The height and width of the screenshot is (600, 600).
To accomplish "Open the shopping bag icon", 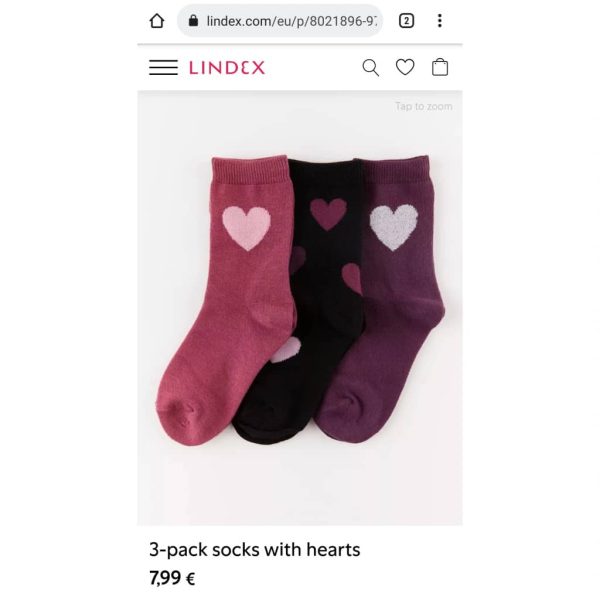I will click(440, 67).
